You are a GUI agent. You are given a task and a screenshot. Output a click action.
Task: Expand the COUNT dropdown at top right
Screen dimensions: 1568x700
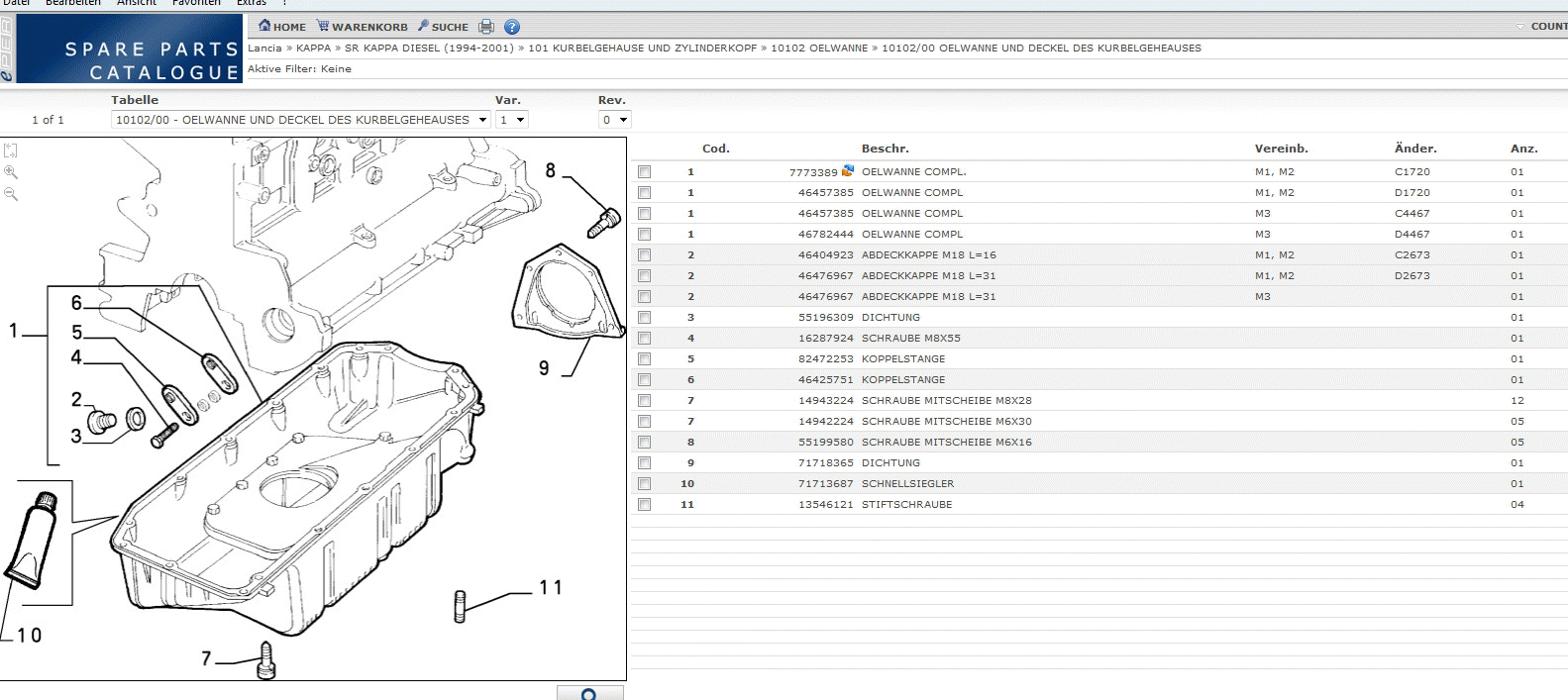(x=1541, y=27)
